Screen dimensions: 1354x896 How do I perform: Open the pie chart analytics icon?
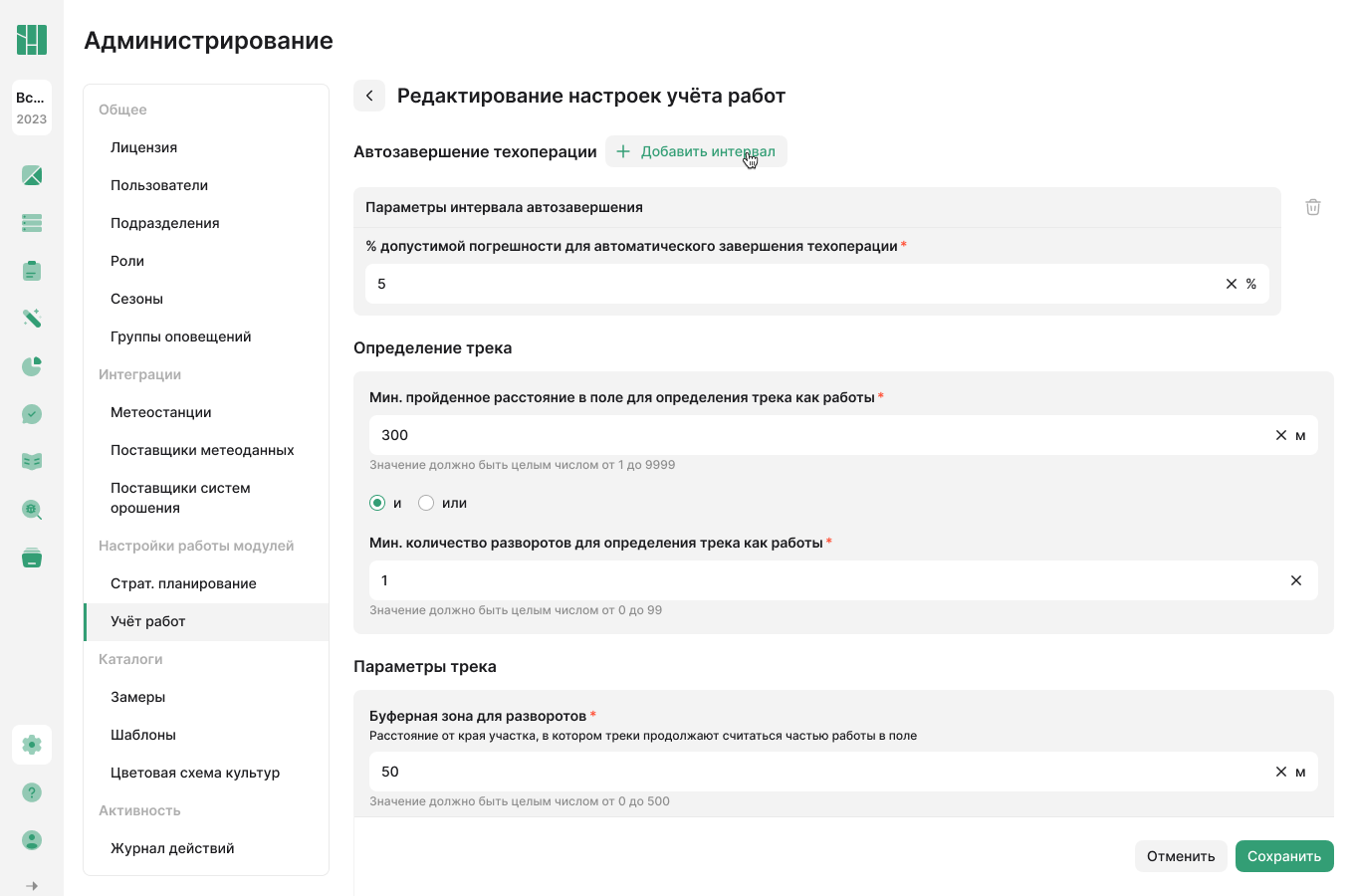[32, 366]
